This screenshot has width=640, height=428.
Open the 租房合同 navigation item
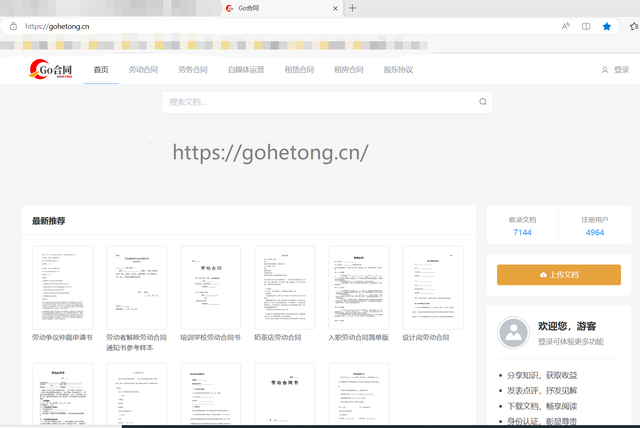349,70
